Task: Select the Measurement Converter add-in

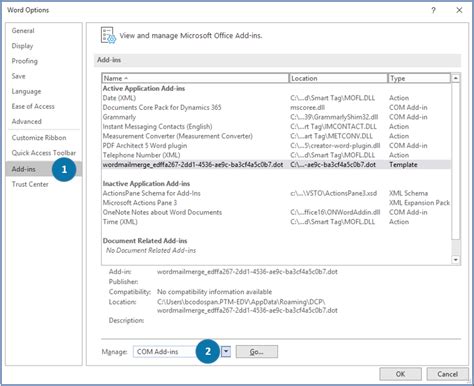Action: 277,136
